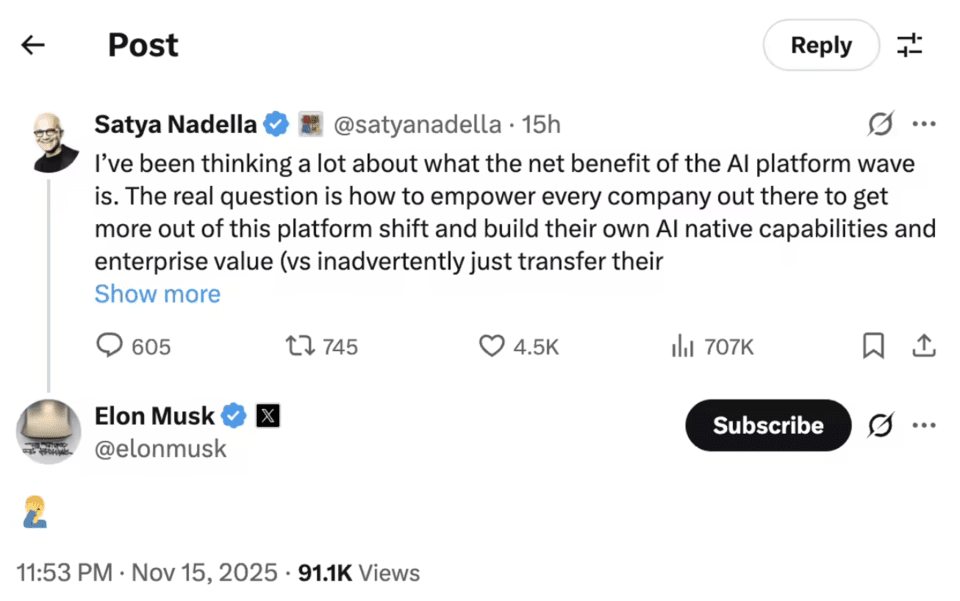This screenshot has width=960, height=601.
Task: Bookmark Satya Nadella's post
Action: 873,346
